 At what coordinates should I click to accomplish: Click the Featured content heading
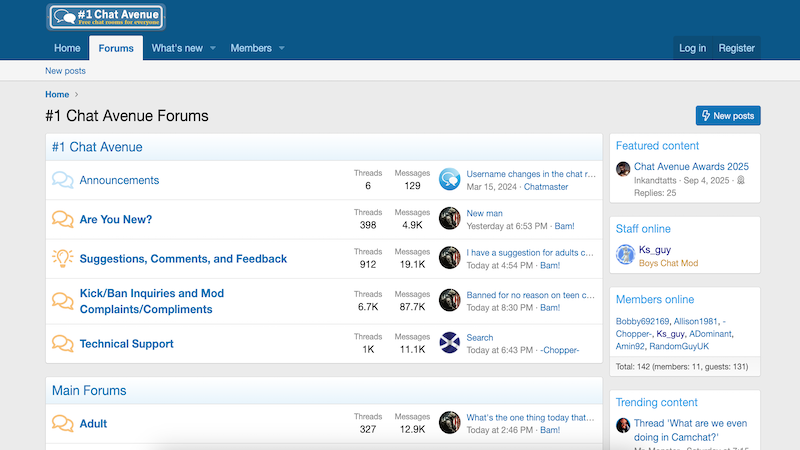click(657, 145)
